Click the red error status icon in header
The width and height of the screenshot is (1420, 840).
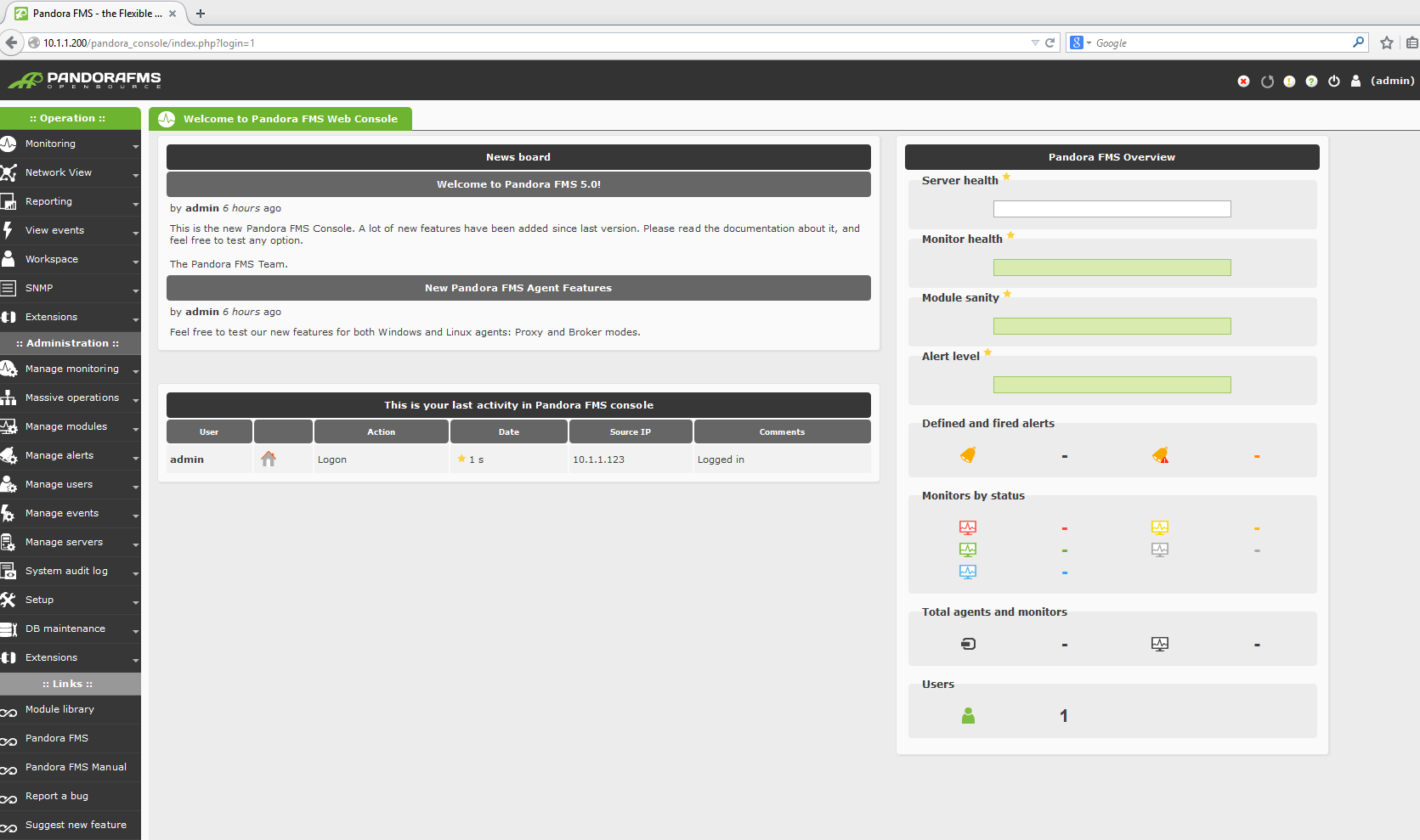click(1243, 82)
